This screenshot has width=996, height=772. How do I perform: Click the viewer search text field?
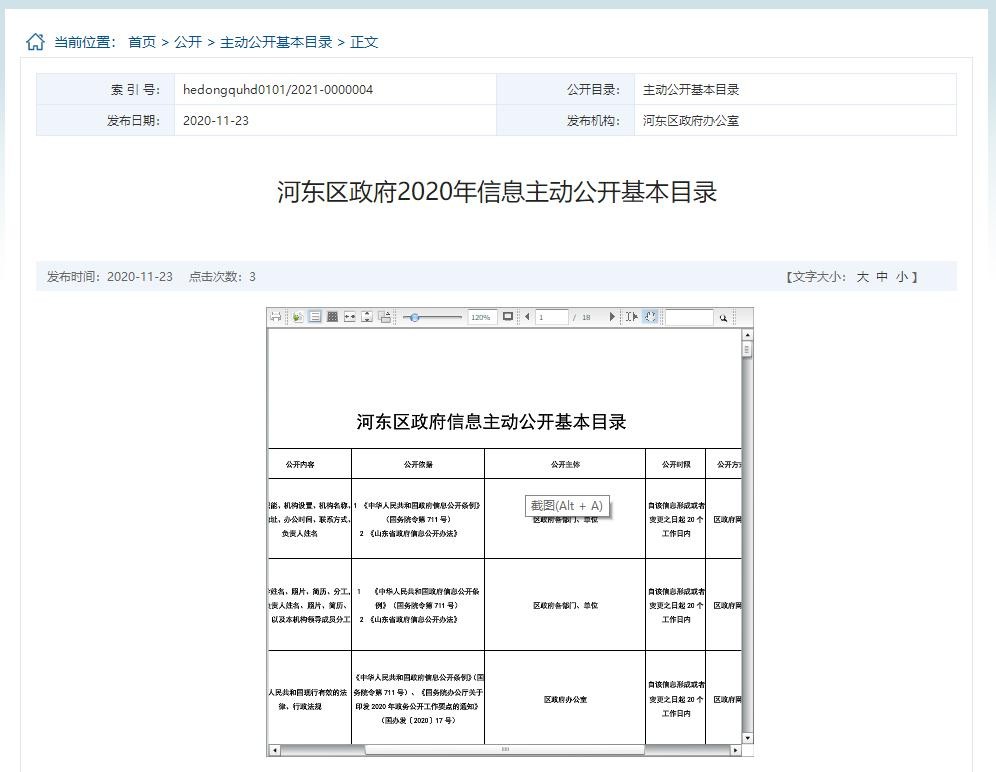coord(689,317)
